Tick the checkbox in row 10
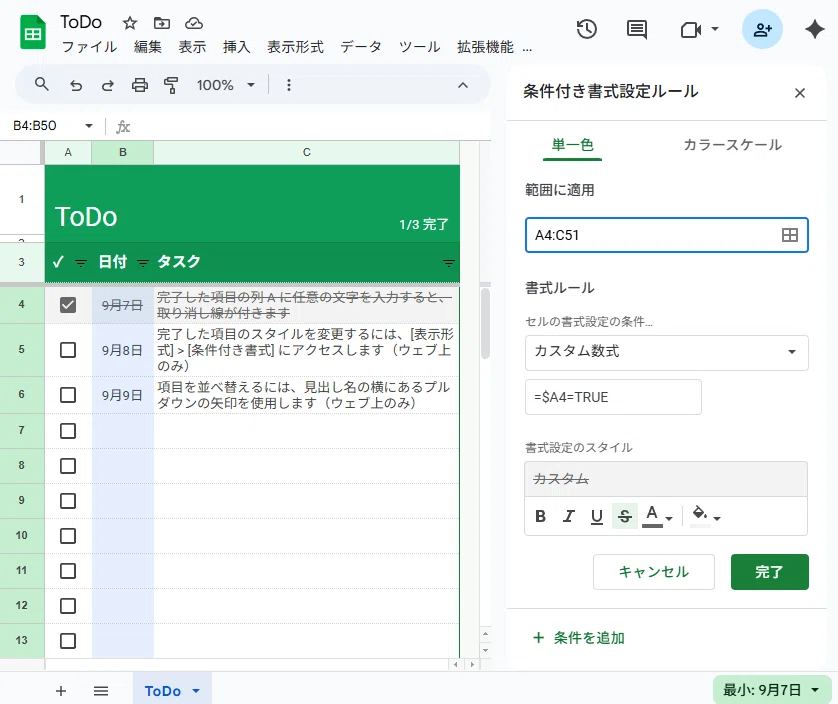The width and height of the screenshot is (838, 704). point(68,536)
